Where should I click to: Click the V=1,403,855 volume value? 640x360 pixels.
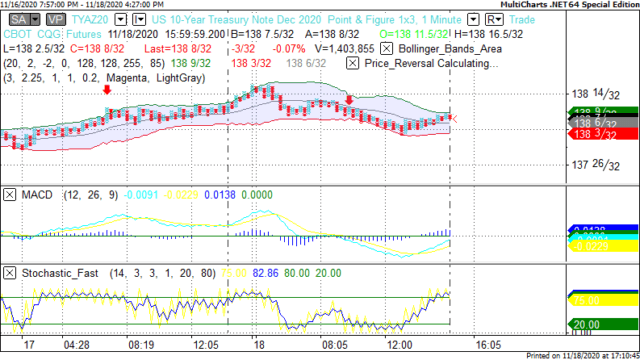click(344, 49)
